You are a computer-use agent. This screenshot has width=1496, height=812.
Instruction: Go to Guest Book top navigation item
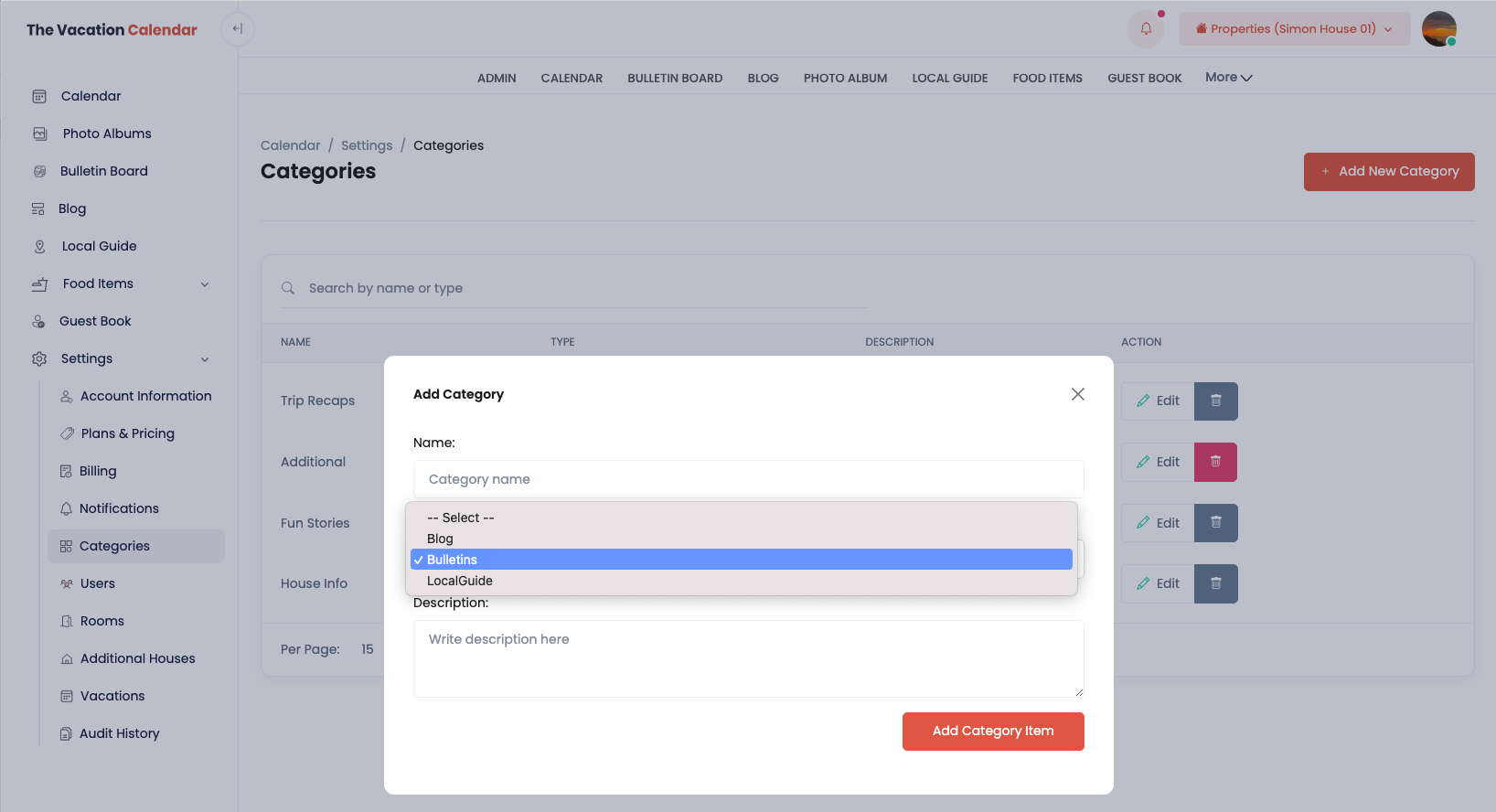pos(1144,79)
